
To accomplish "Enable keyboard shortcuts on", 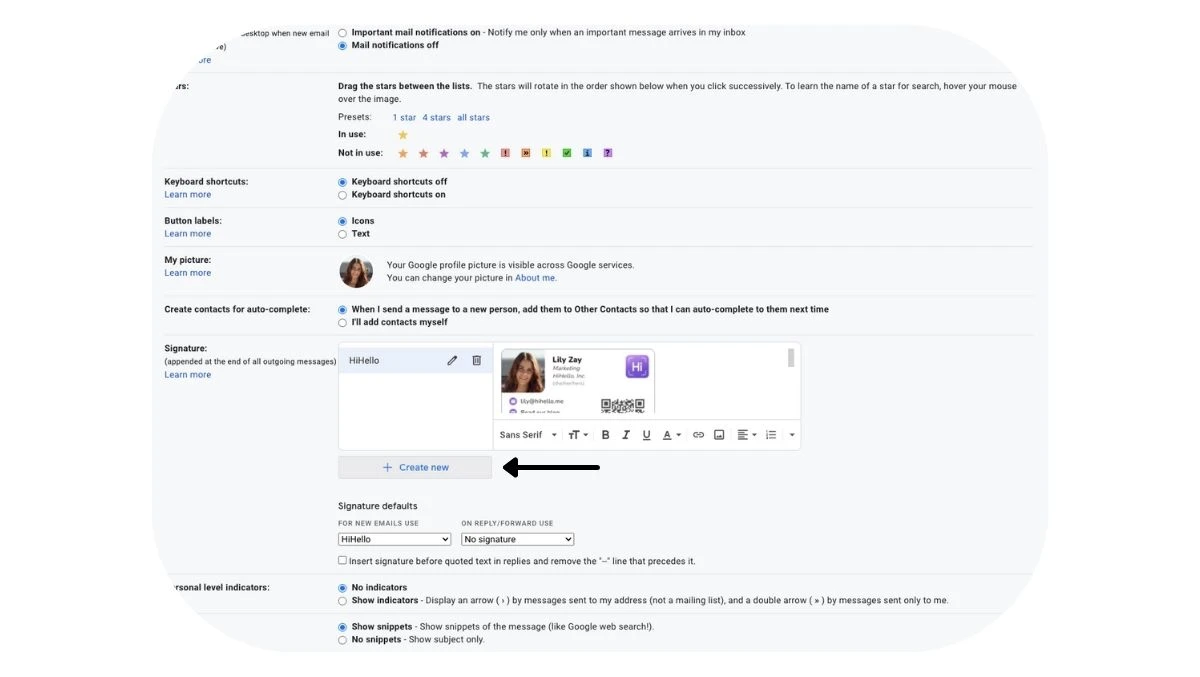I will (342, 194).
